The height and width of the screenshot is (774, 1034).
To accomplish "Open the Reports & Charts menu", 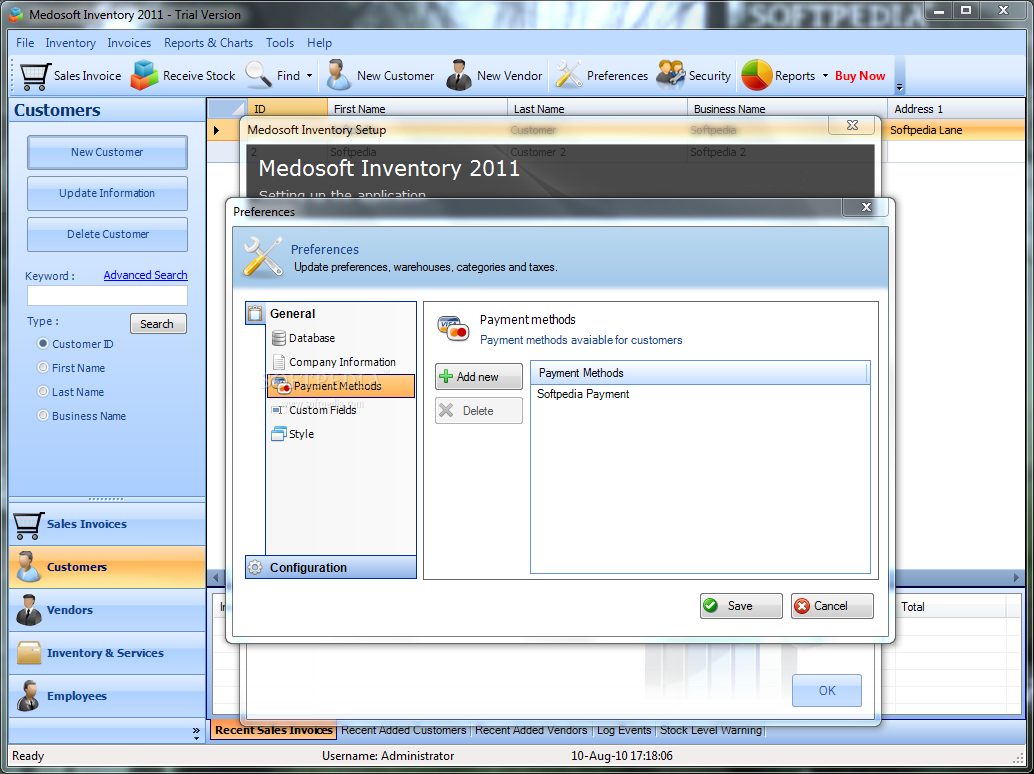I will click(x=208, y=43).
